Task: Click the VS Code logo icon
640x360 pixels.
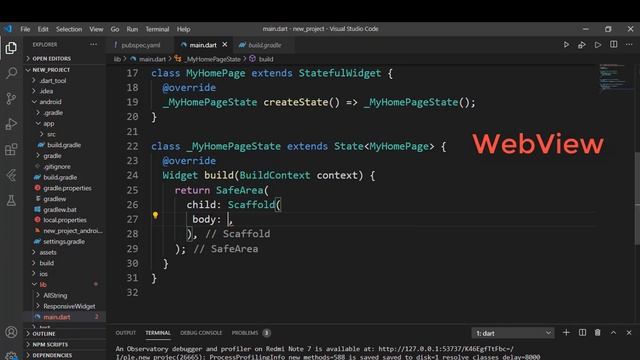Action: point(8,29)
